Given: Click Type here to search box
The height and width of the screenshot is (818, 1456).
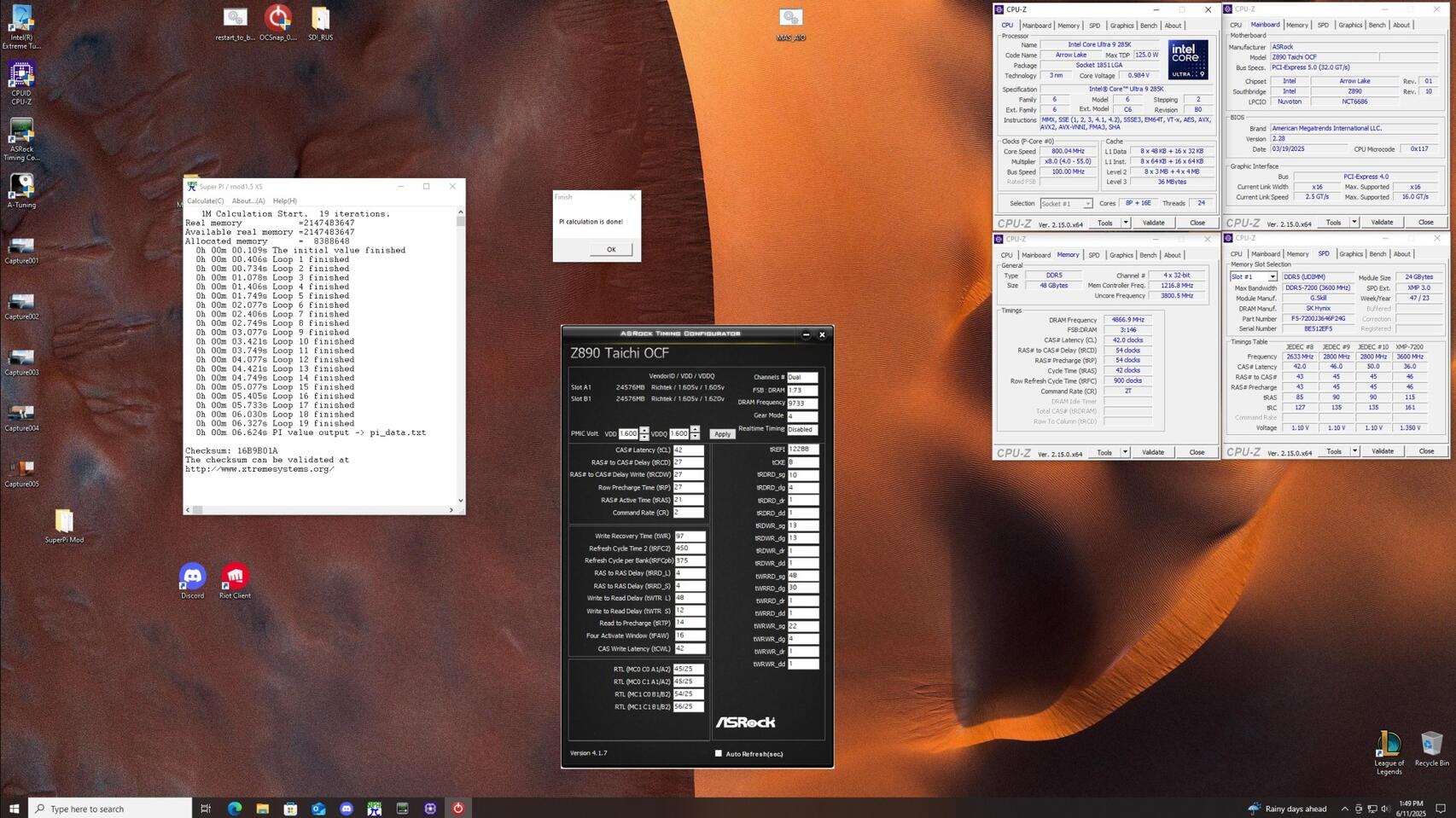Looking at the screenshot, I should tap(110, 808).
